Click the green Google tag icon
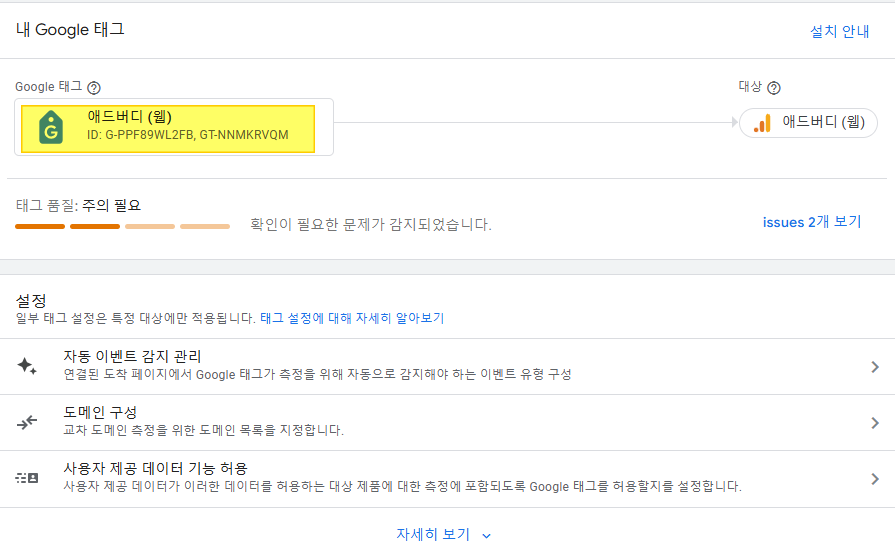This screenshot has width=895, height=554. pyautogui.click(x=51, y=127)
